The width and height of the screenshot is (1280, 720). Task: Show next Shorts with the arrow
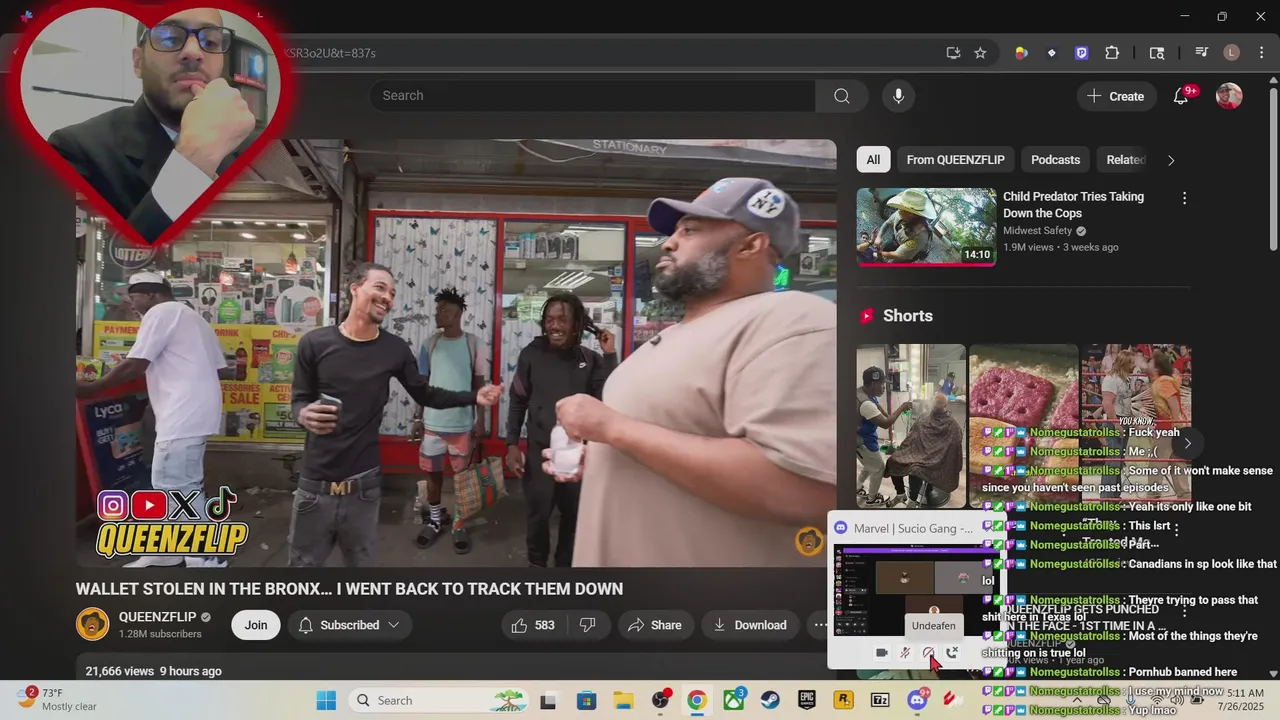(1187, 443)
